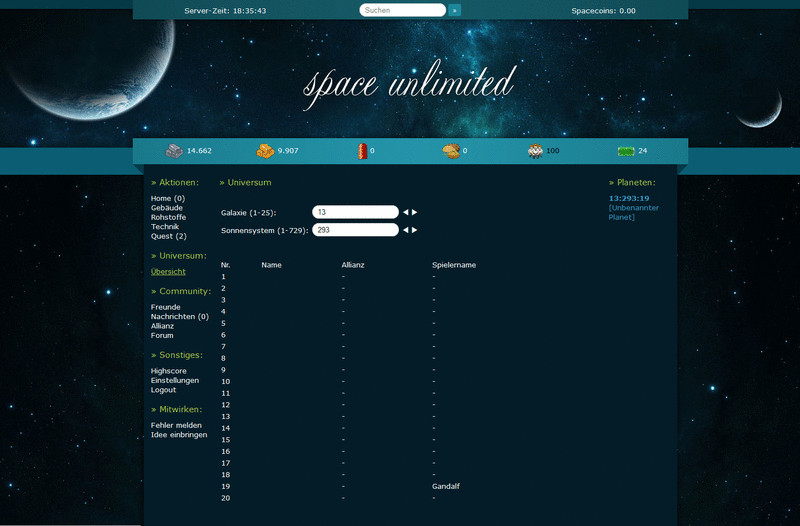Click the Spacecoins: 0.00 balance
Viewport: 800px width, 526px height.
click(604, 11)
